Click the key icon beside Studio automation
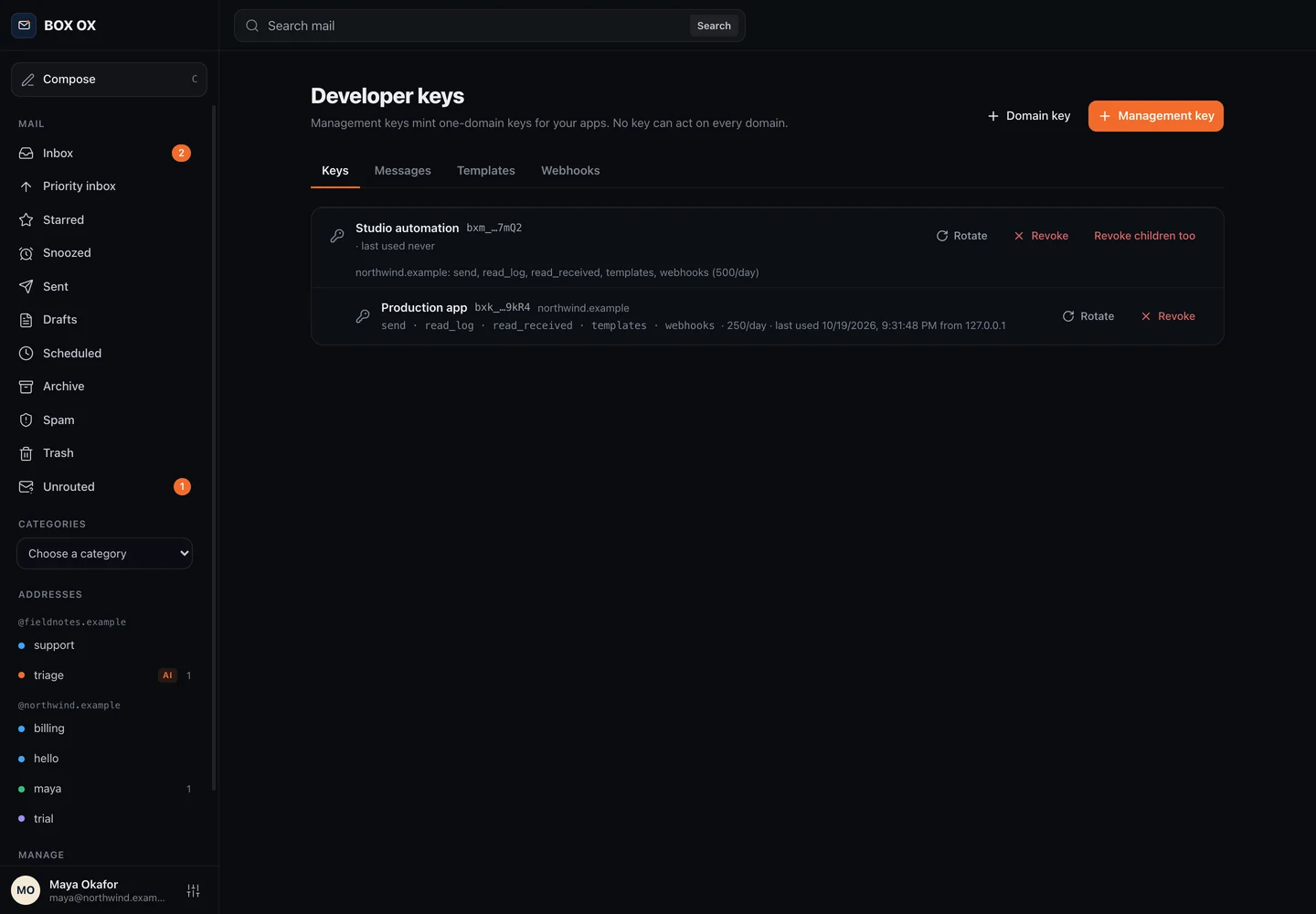Viewport: 1316px width, 914px height. coord(337,236)
